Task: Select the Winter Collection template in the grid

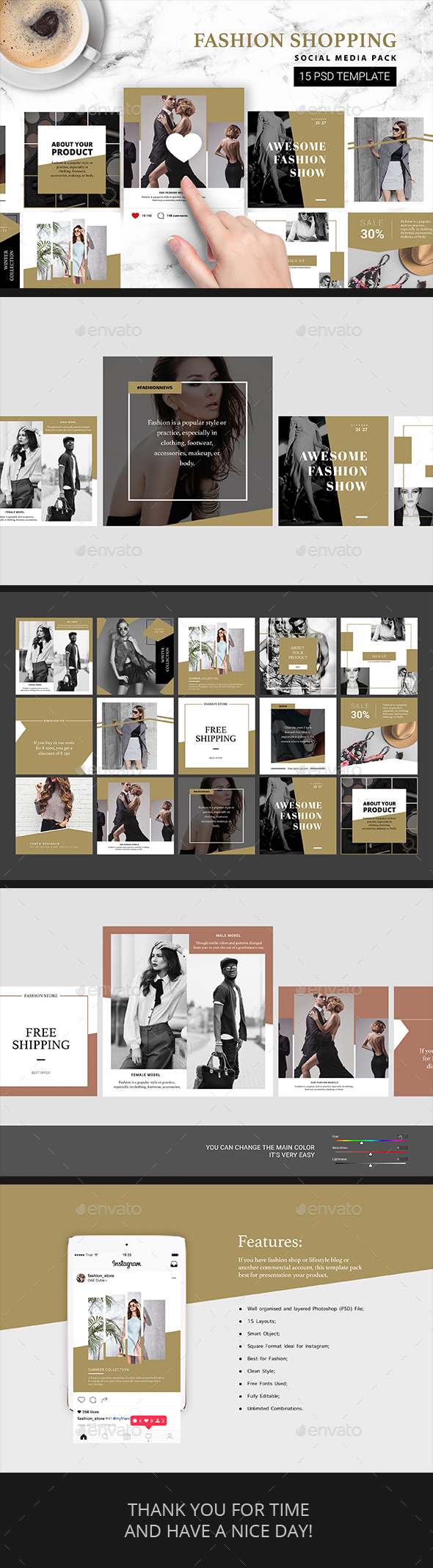Action: [136, 656]
